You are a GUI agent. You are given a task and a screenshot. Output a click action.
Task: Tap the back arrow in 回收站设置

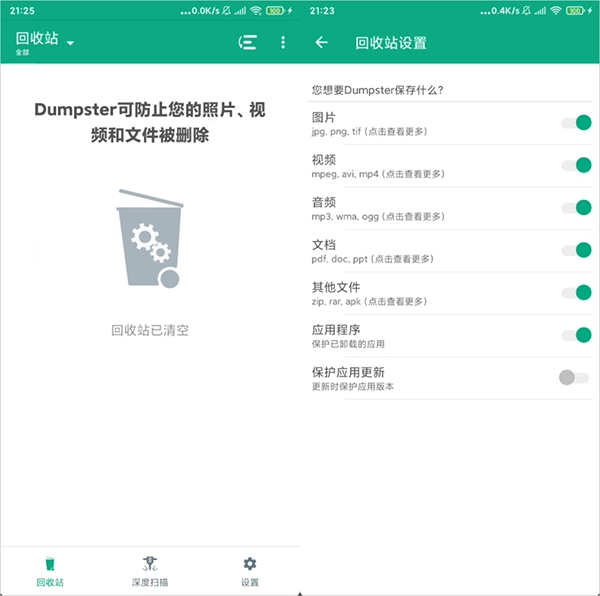321,42
